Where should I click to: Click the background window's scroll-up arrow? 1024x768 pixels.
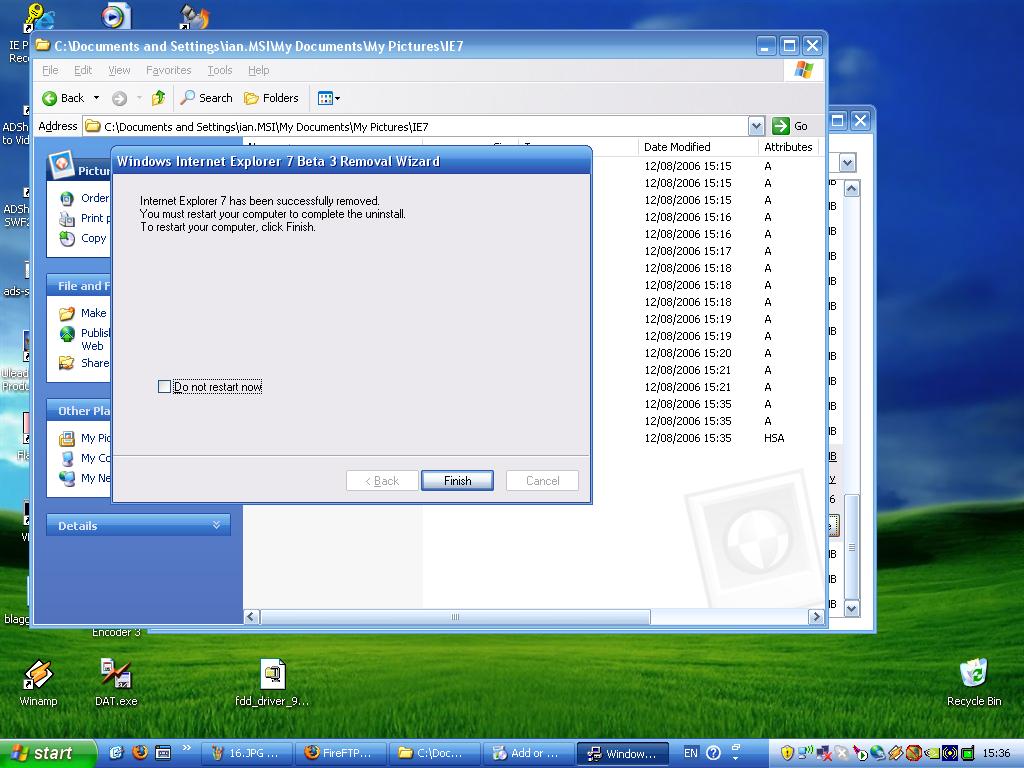[852, 189]
